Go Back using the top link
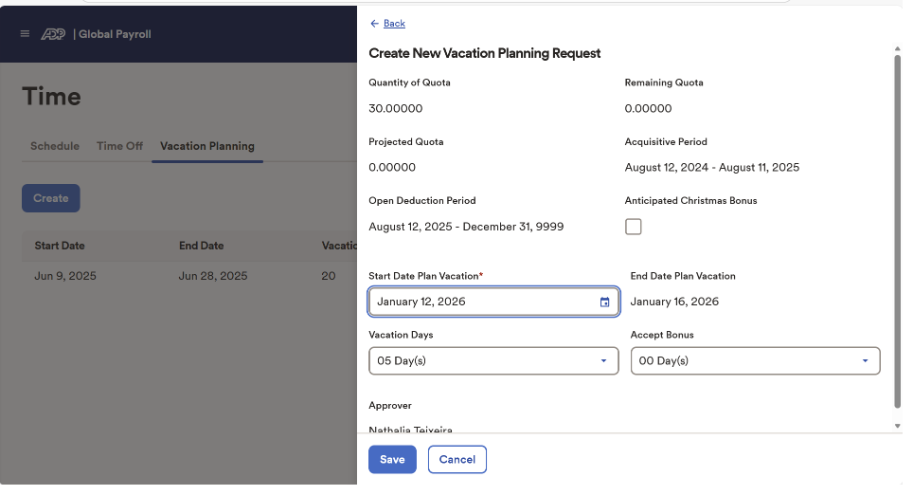The image size is (903, 486). tap(387, 23)
